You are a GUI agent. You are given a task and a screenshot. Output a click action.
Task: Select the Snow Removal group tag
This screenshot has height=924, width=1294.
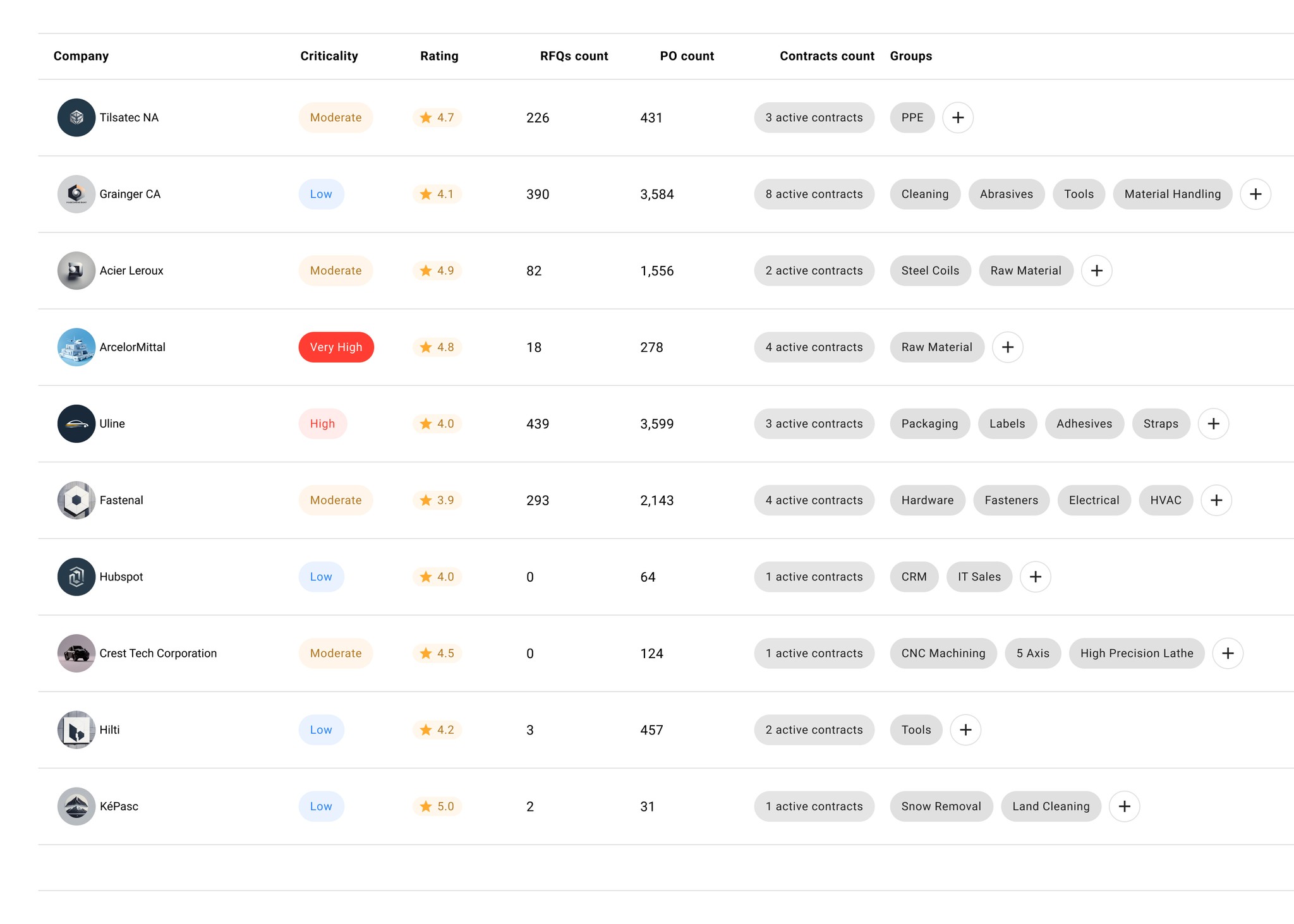click(x=941, y=806)
